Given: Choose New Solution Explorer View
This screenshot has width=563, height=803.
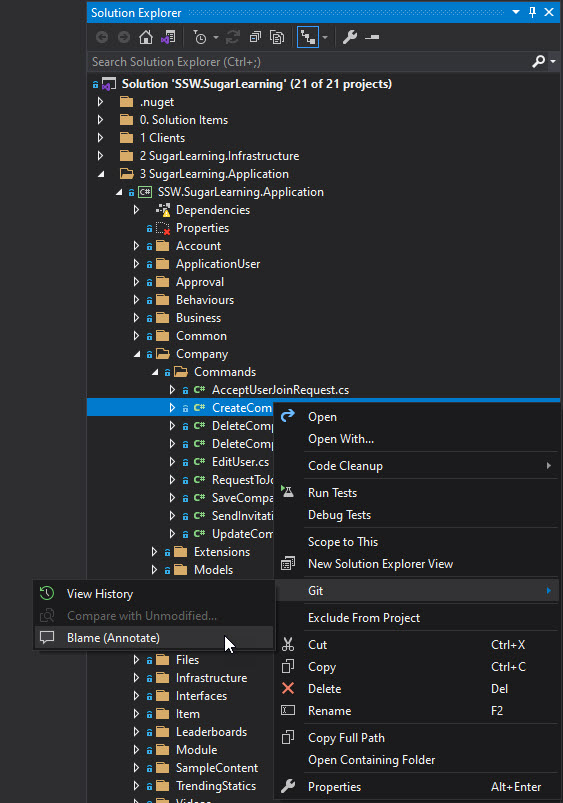Looking at the screenshot, I should (x=416, y=564).
